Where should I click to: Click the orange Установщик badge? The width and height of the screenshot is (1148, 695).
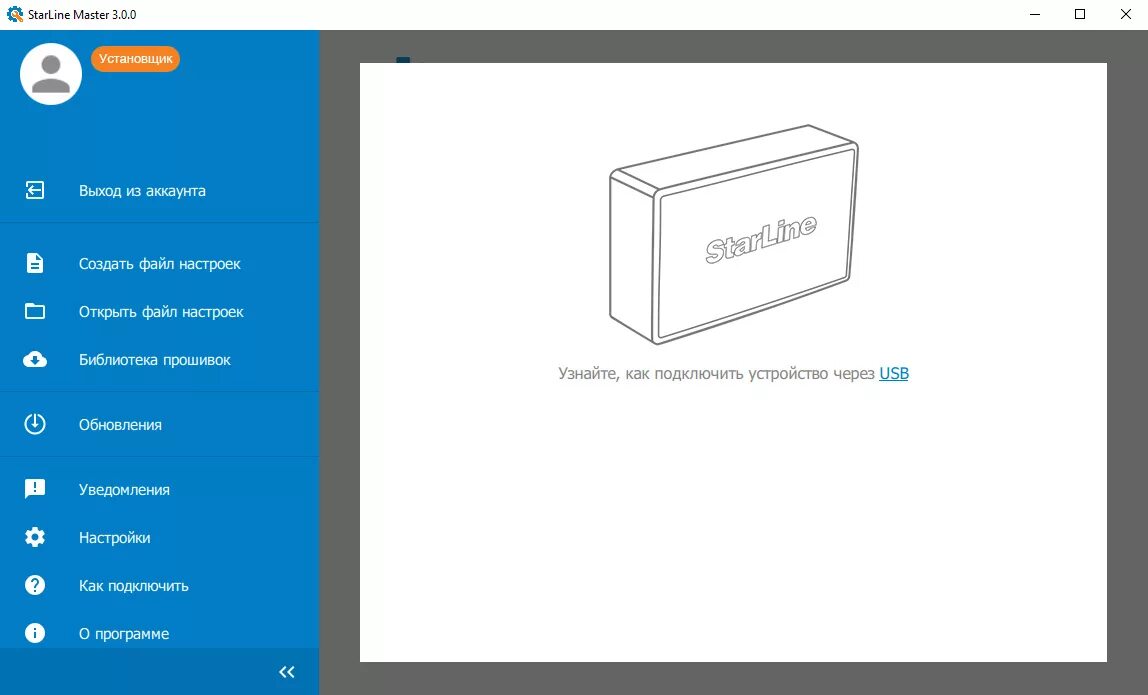[x=135, y=59]
